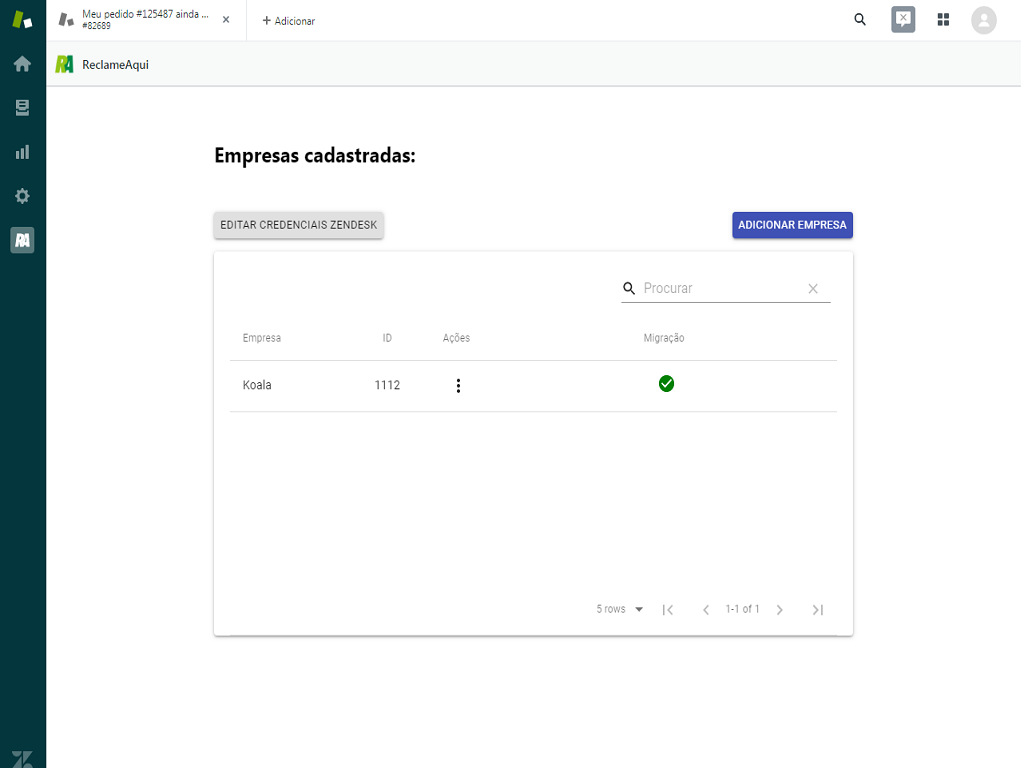Clear the Procurar search field

click(x=813, y=289)
